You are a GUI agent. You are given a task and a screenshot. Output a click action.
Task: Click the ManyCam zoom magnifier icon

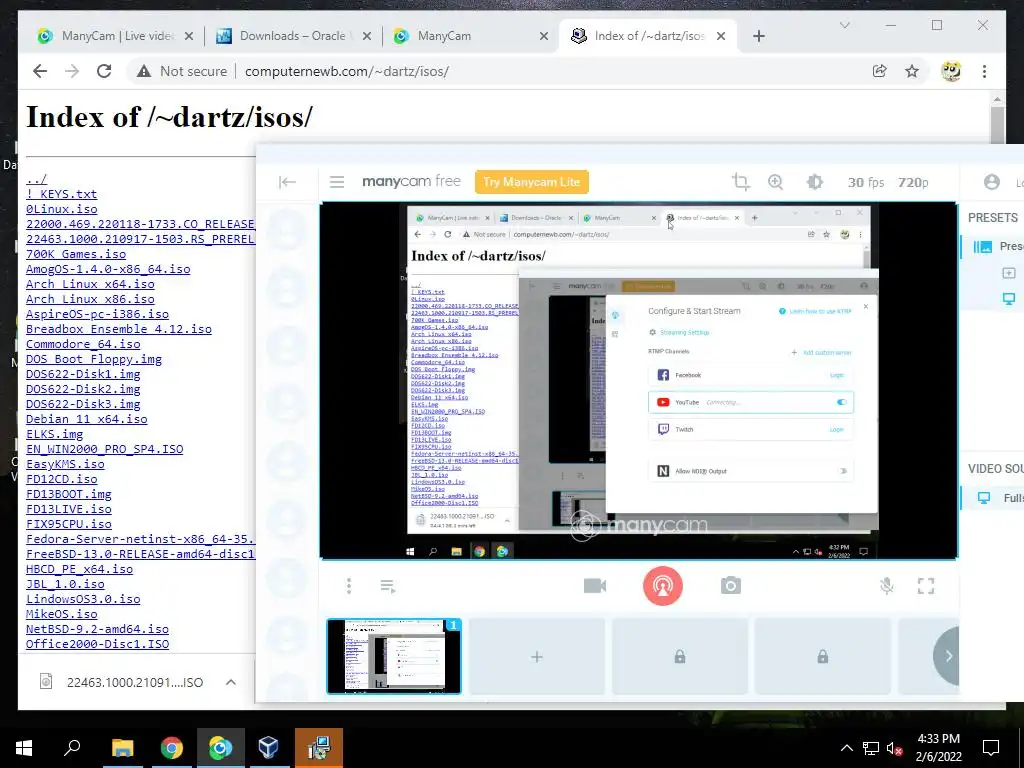(x=776, y=182)
